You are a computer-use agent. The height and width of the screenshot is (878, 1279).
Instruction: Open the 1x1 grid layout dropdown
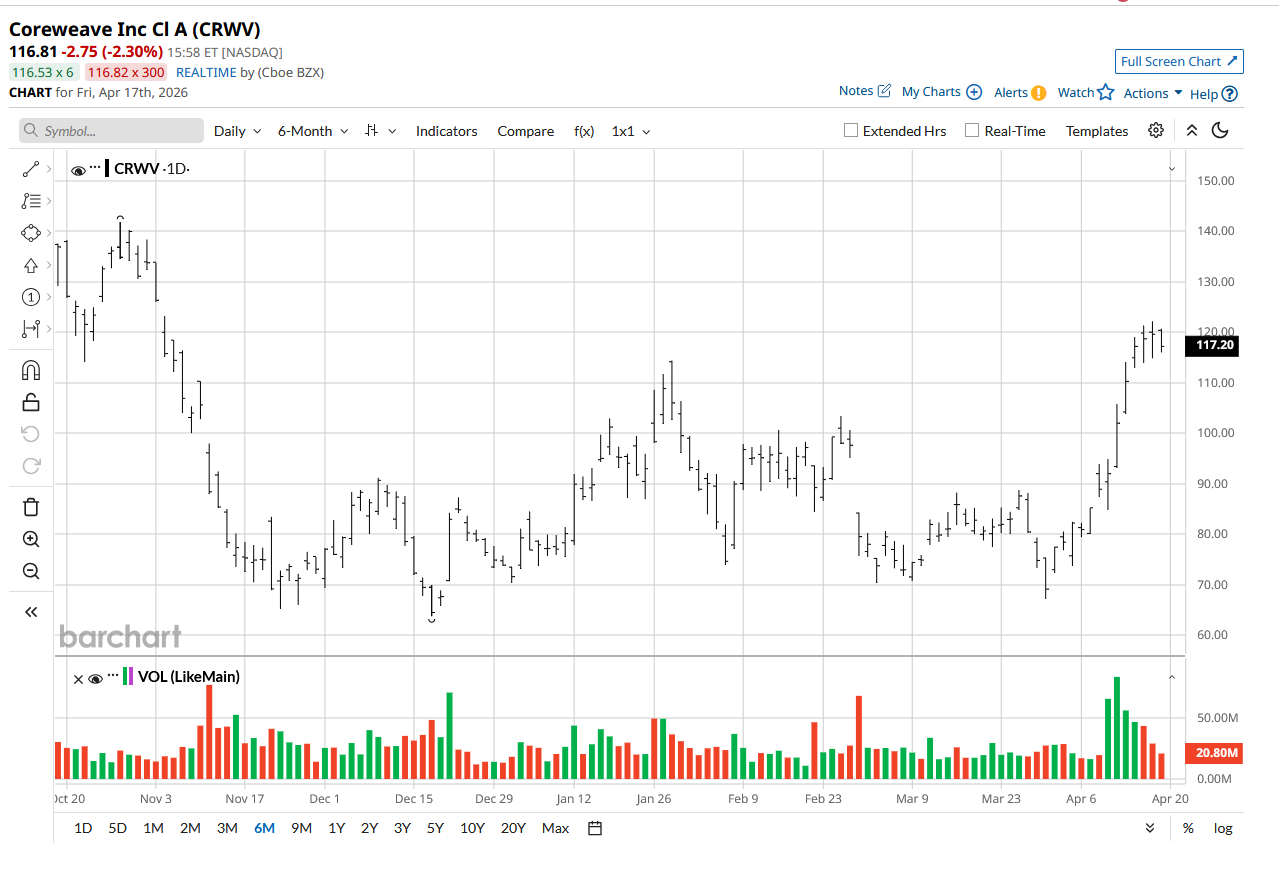(x=631, y=131)
